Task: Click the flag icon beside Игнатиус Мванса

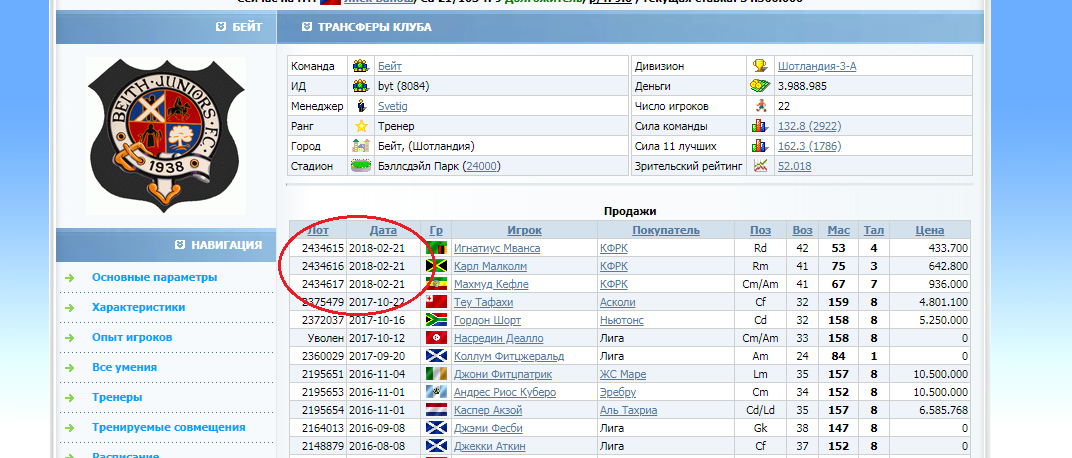Action: point(435,247)
